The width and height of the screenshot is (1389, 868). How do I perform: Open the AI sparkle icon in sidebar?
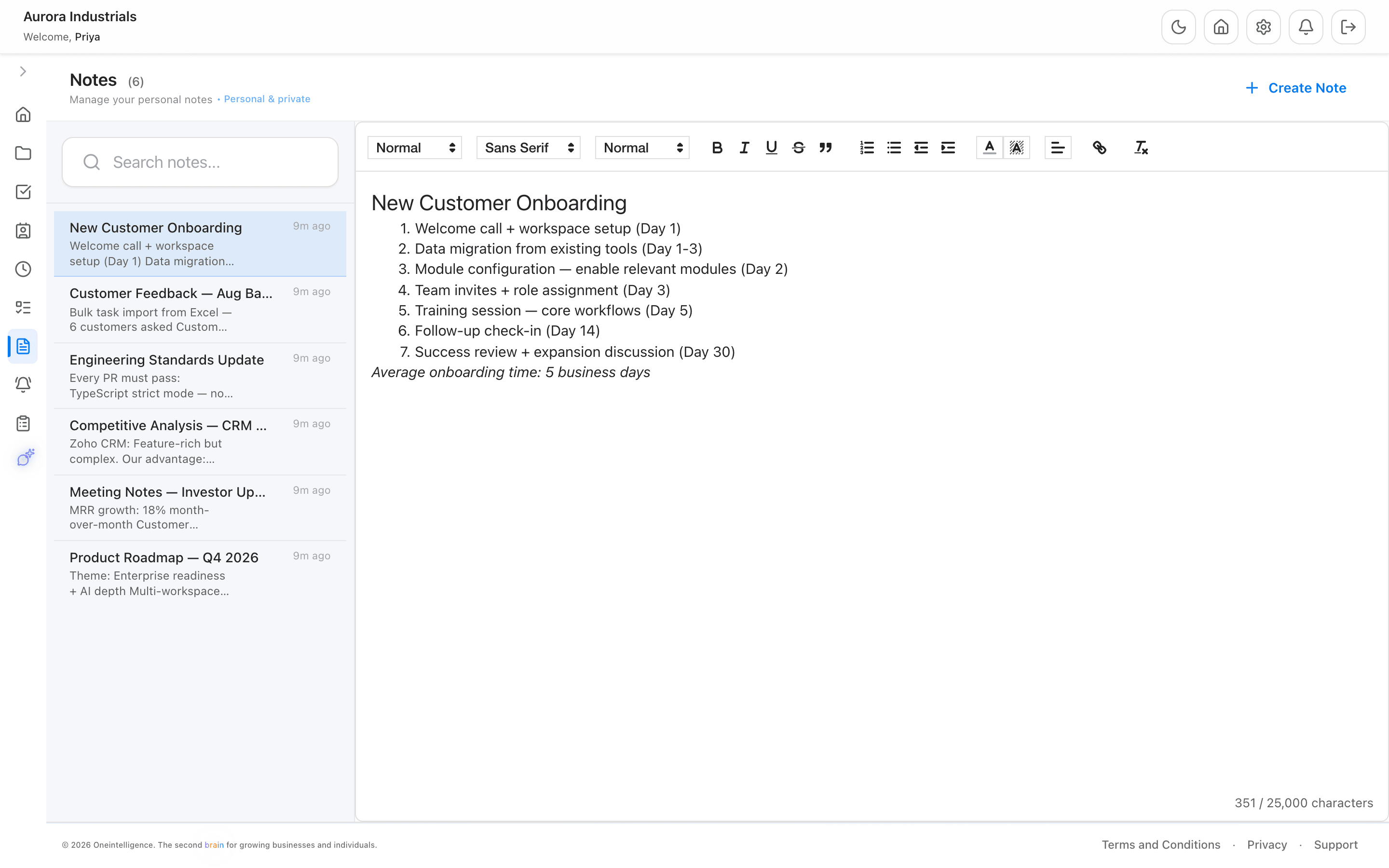(x=25, y=458)
